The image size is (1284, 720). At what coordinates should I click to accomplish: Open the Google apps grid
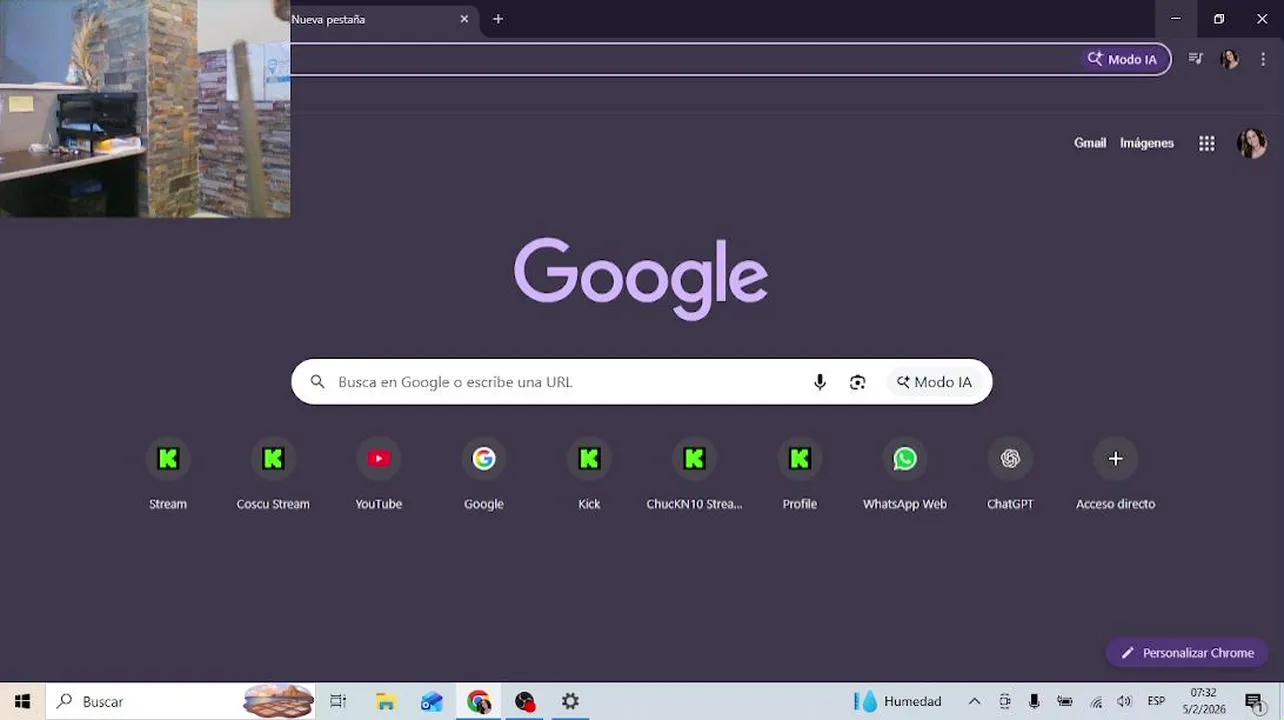tap(1207, 143)
